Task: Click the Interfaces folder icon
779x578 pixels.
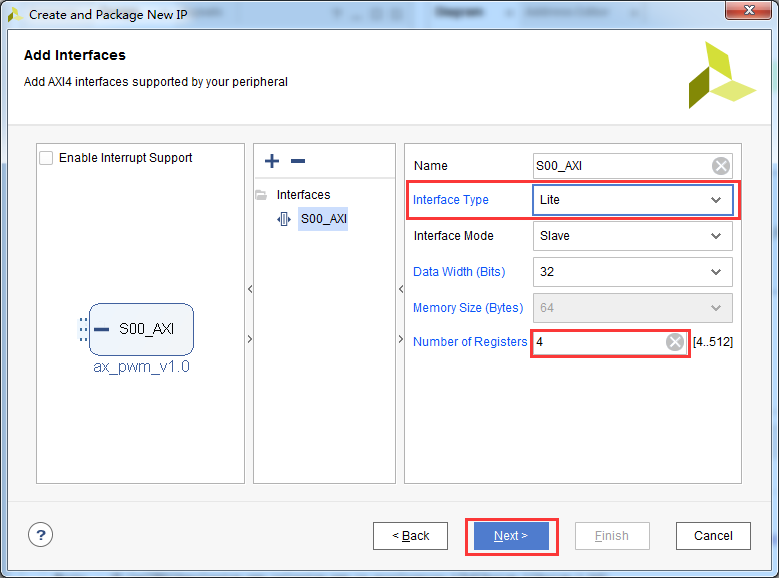Action: [261, 195]
